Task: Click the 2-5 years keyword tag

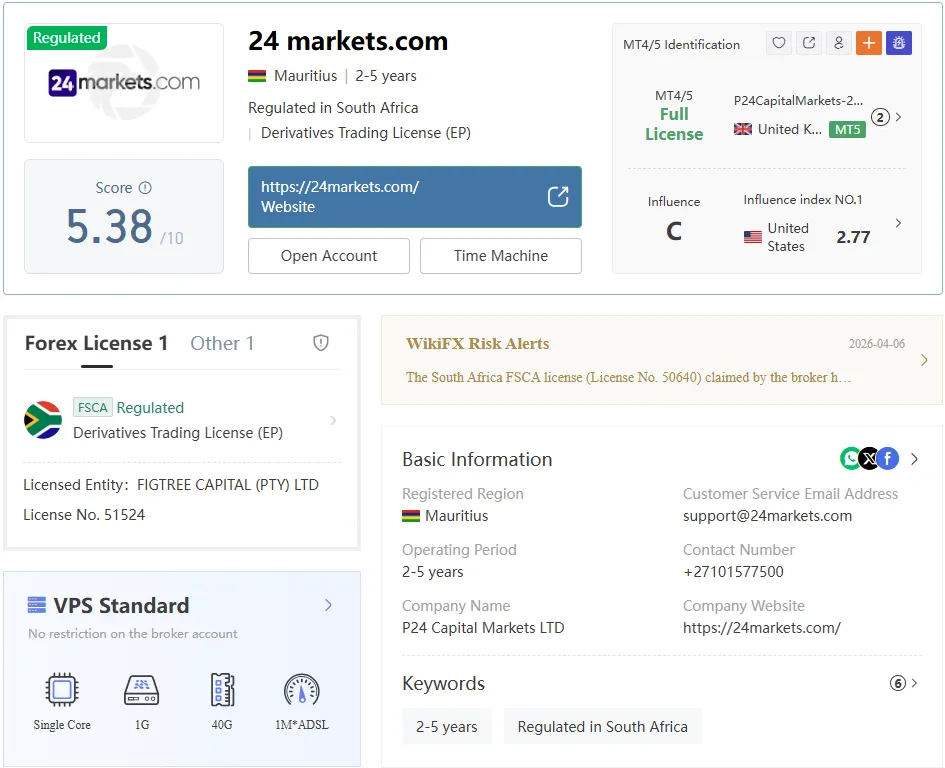Action: pos(447,726)
